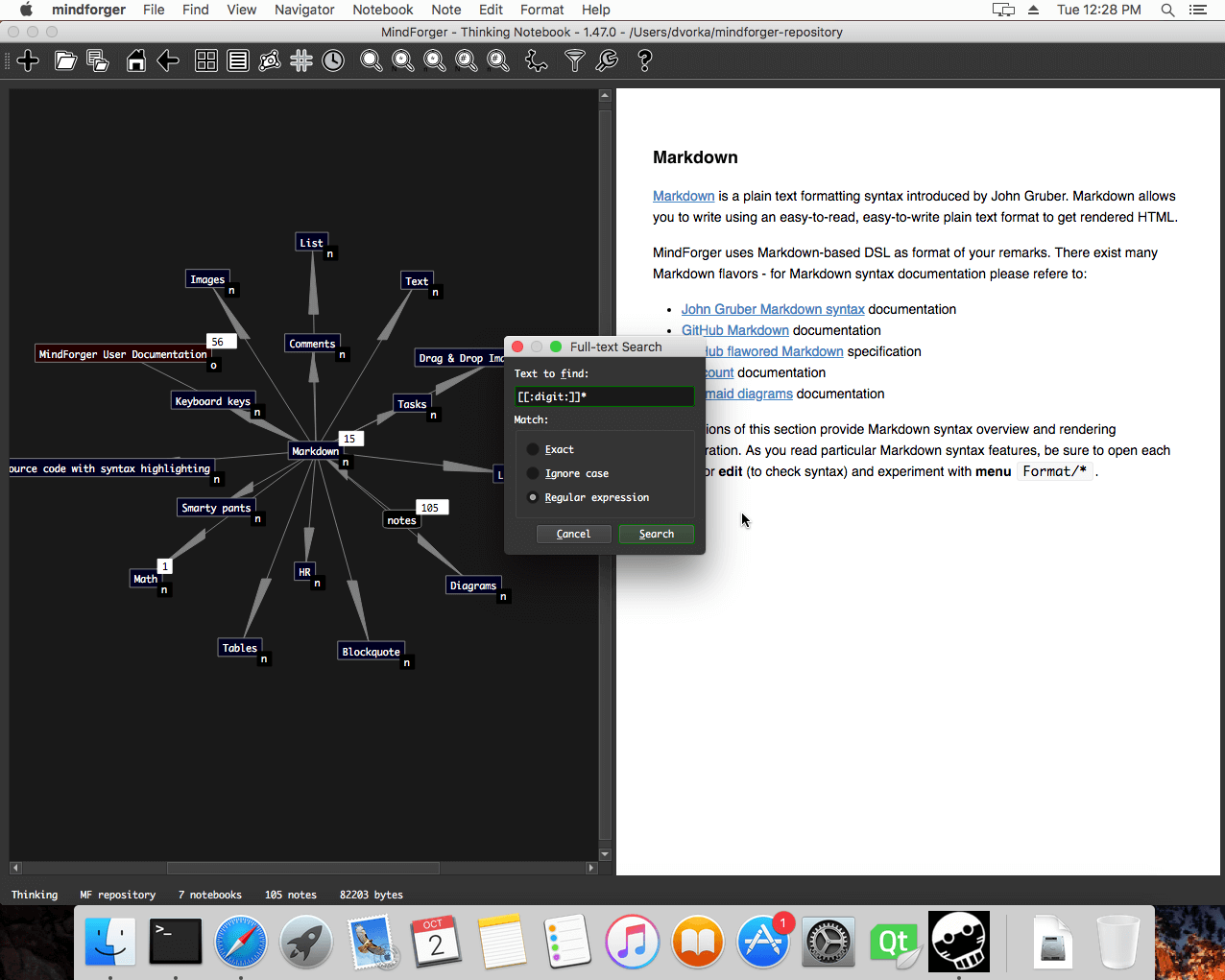This screenshot has width=1225, height=980.
Task: Select the Exact match radio button
Action: [533, 449]
